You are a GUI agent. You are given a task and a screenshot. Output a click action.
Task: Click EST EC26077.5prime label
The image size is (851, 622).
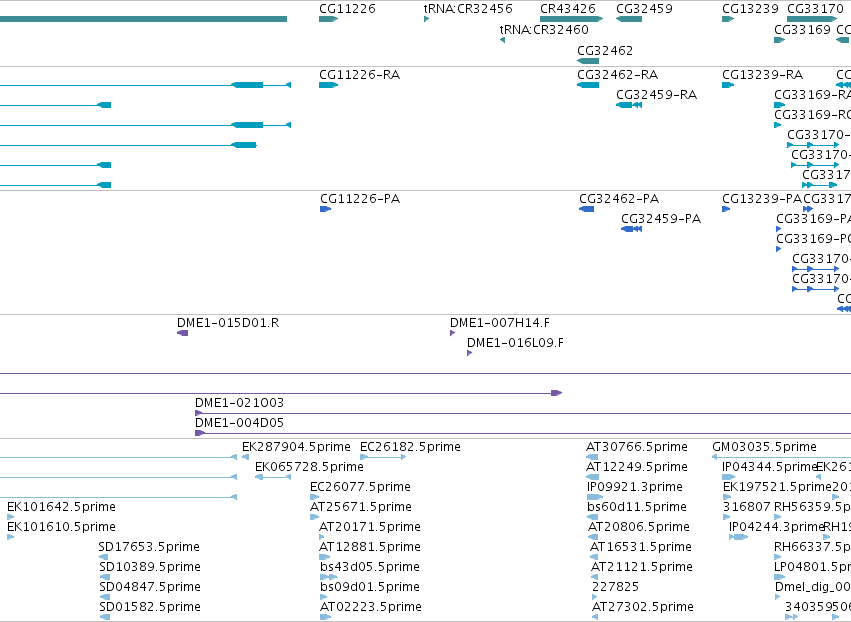pos(360,487)
